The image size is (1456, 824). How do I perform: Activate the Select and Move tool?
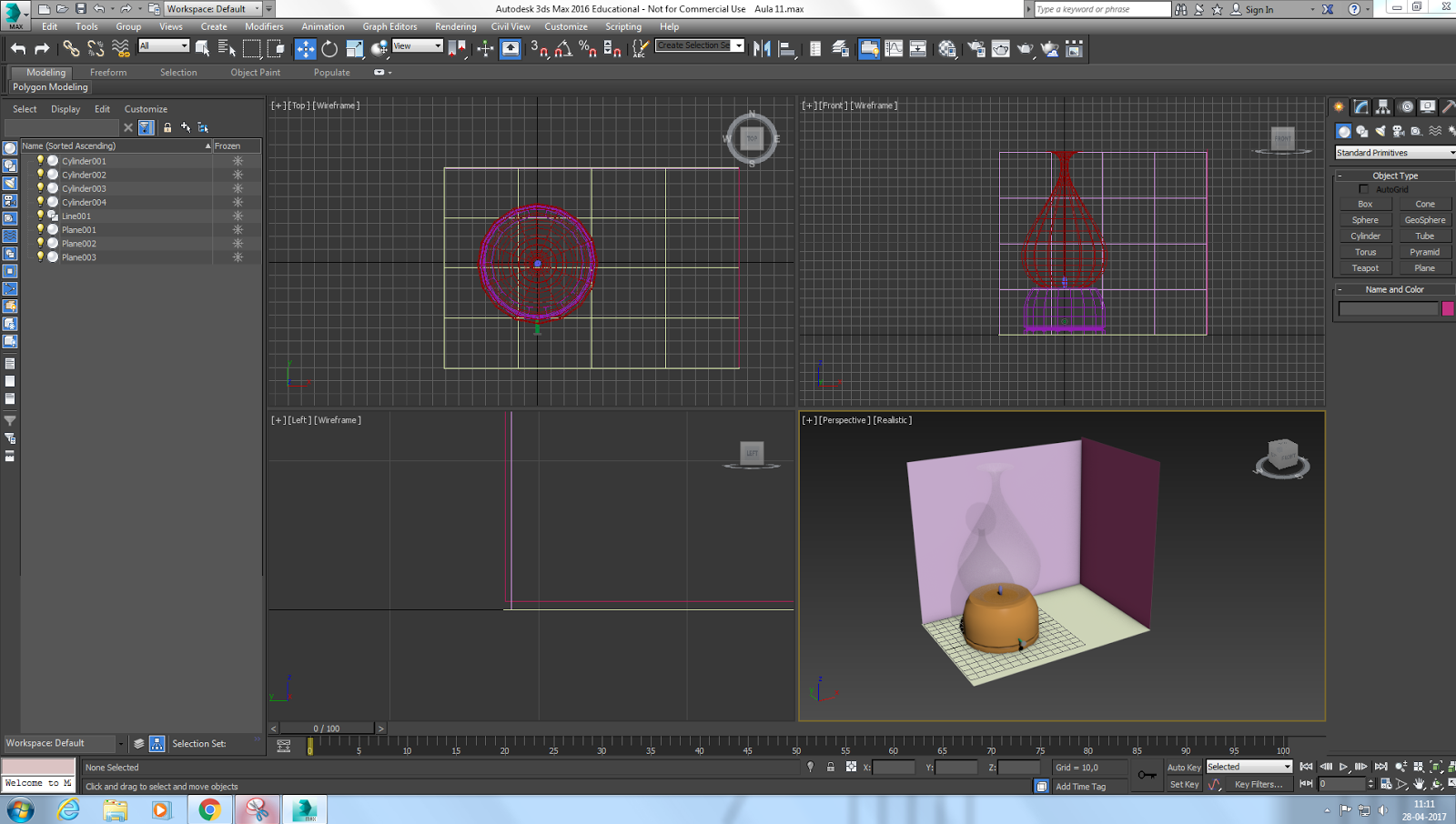tap(305, 49)
